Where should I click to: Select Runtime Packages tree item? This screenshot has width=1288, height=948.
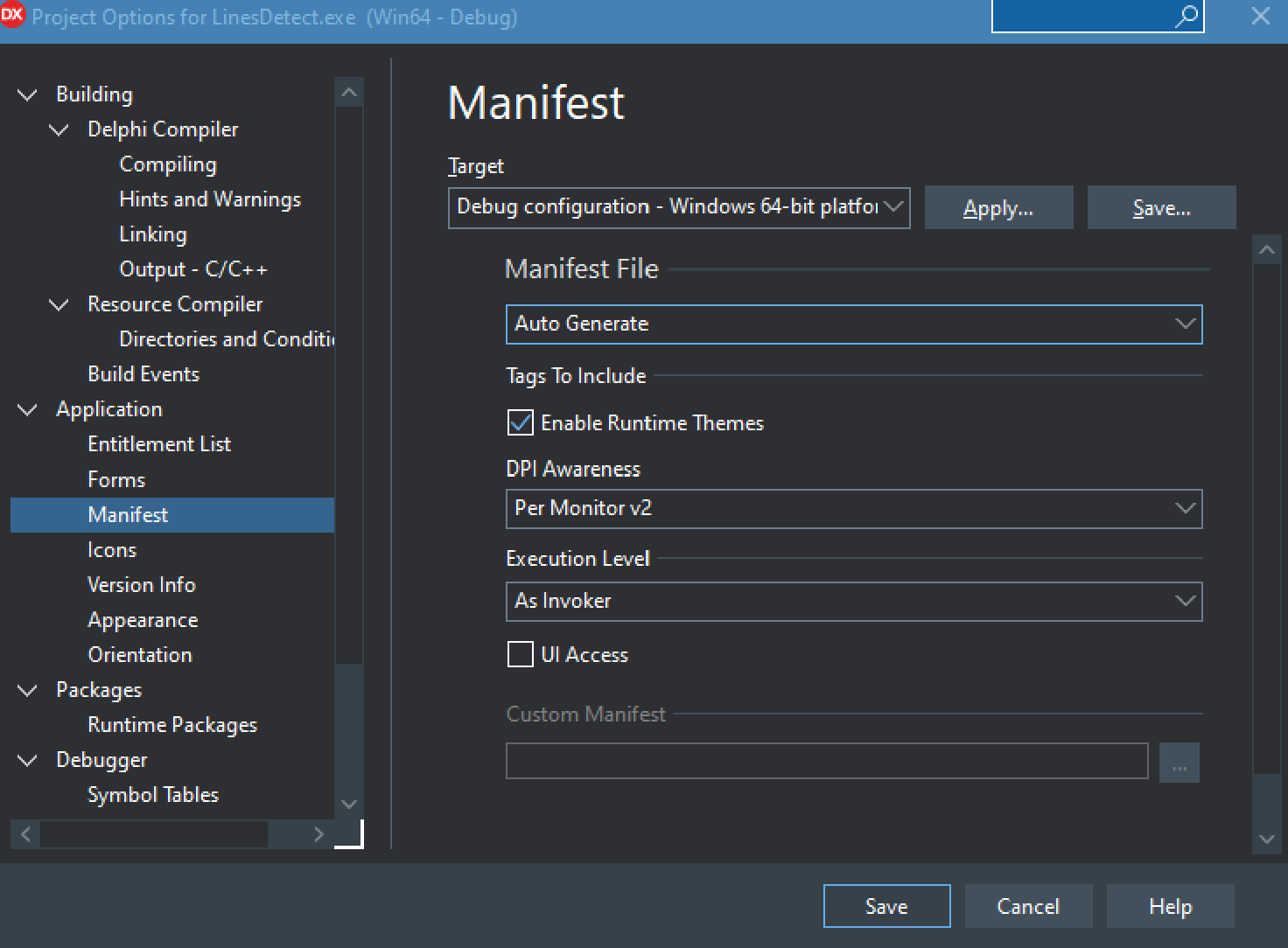coord(172,725)
